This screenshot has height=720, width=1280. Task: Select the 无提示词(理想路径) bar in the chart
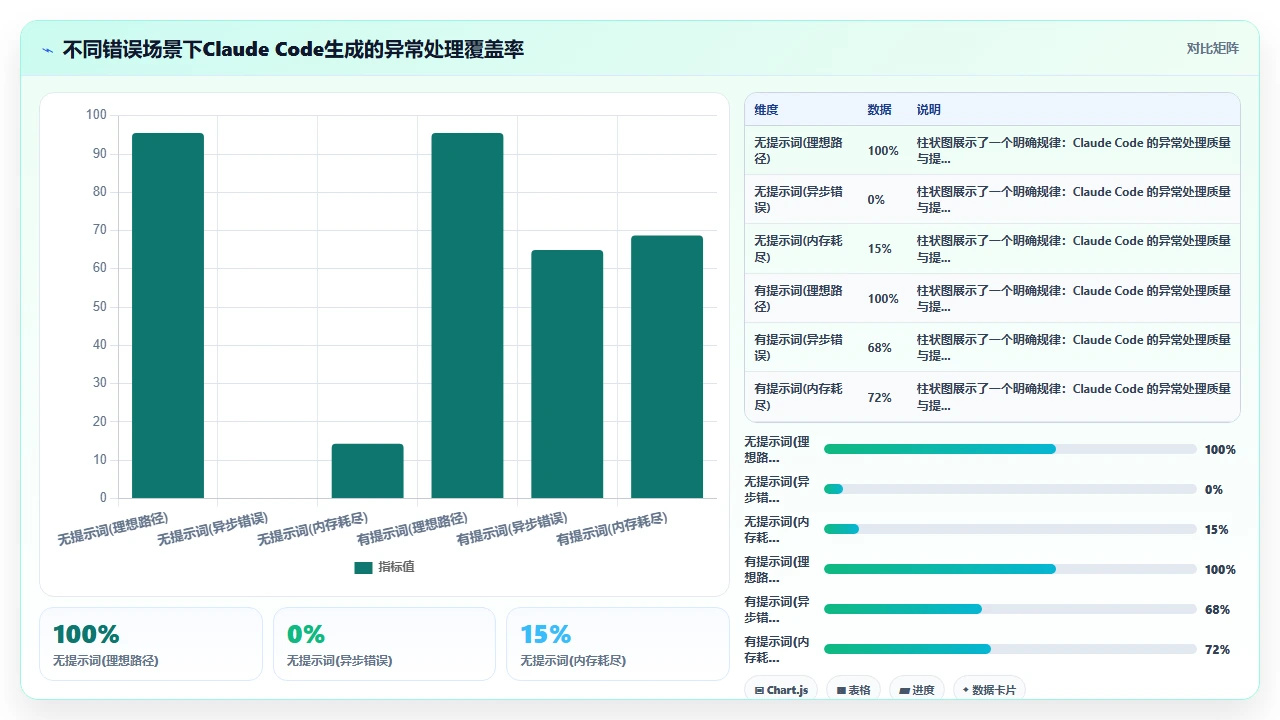click(168, 315)
